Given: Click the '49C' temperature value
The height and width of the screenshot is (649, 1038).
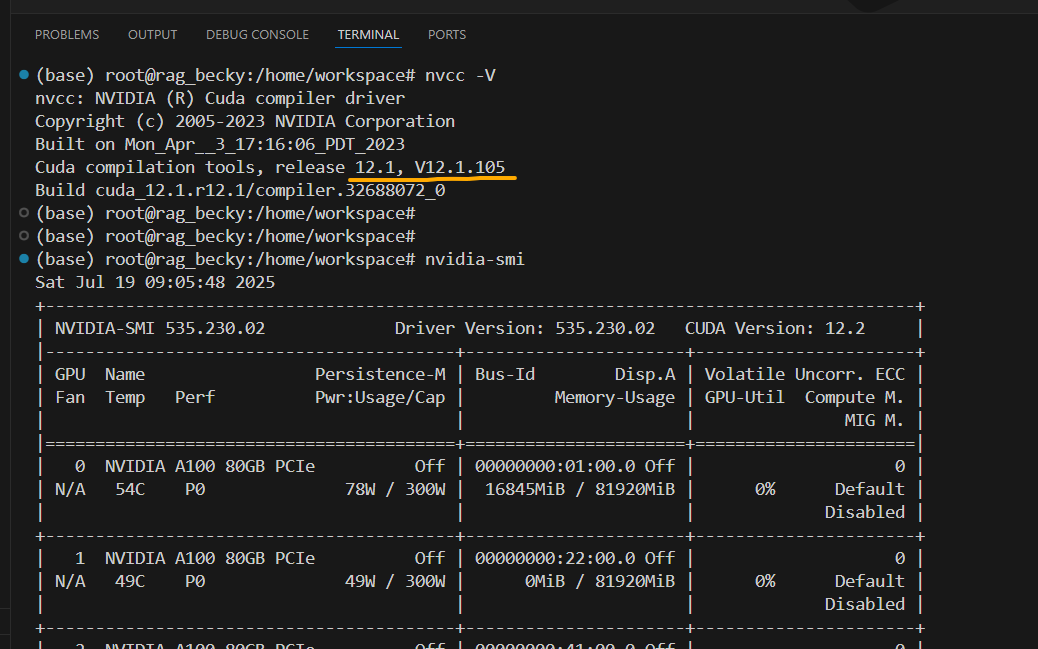Looking at the screenshot, I should tap(130, 581).
